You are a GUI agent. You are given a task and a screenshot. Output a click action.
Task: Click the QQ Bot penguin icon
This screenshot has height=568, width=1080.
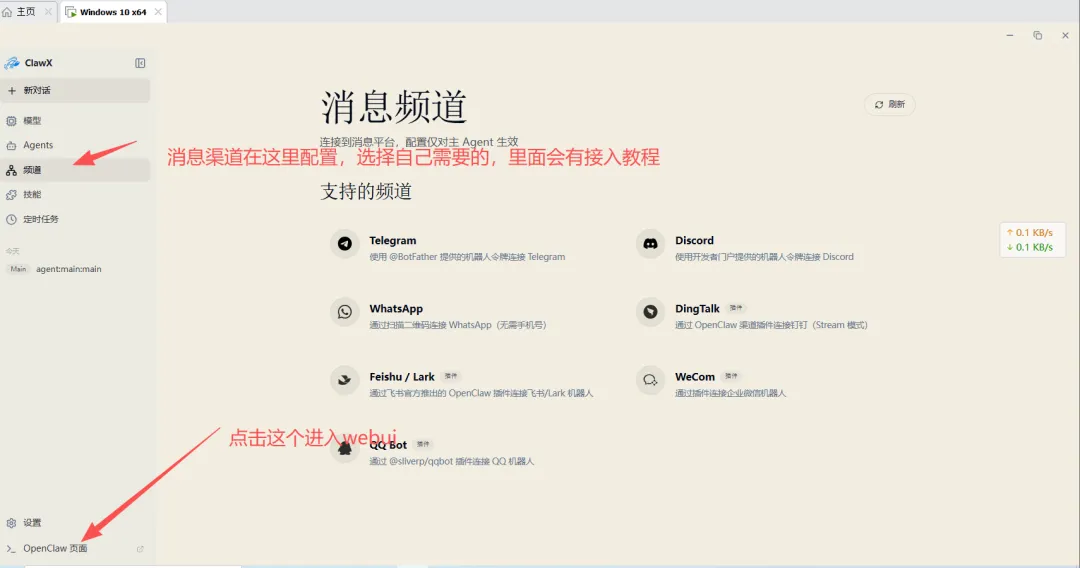click(x=344, y=448)
